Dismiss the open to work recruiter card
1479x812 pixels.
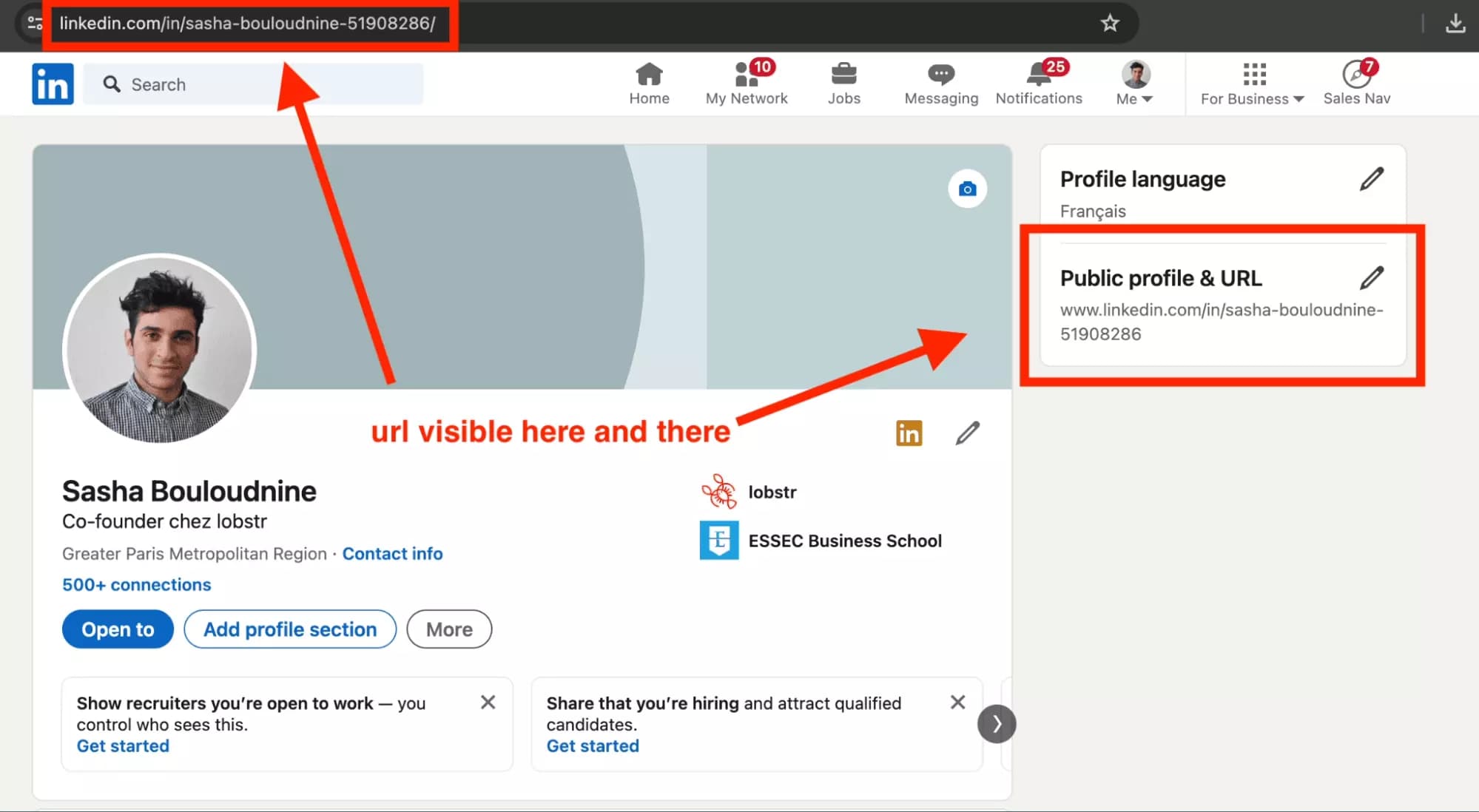tap(488, 702)
